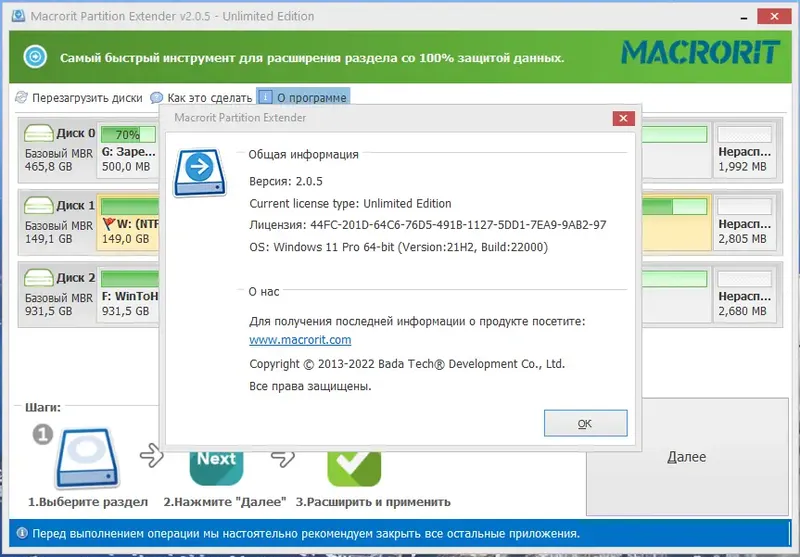Click label 1.Выберите раздел
This screenshot has width=800, height=557.
[88, 502]
